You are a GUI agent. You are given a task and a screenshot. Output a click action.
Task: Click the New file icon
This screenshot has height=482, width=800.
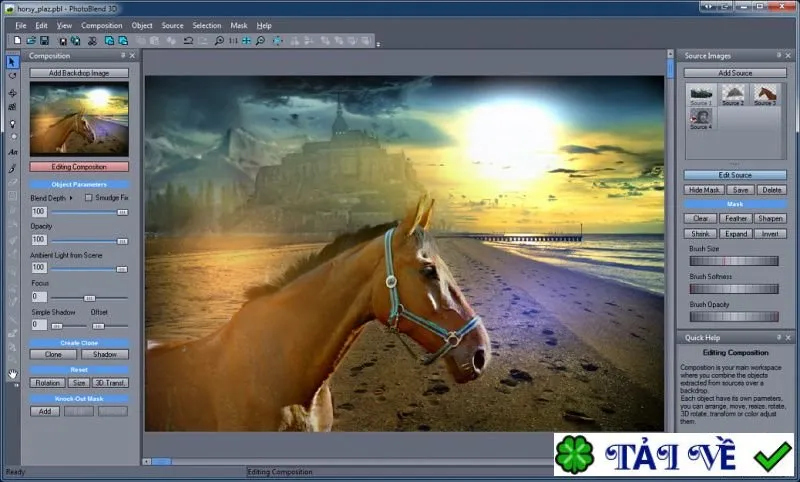pyautogui.click(x=17, y=40)
